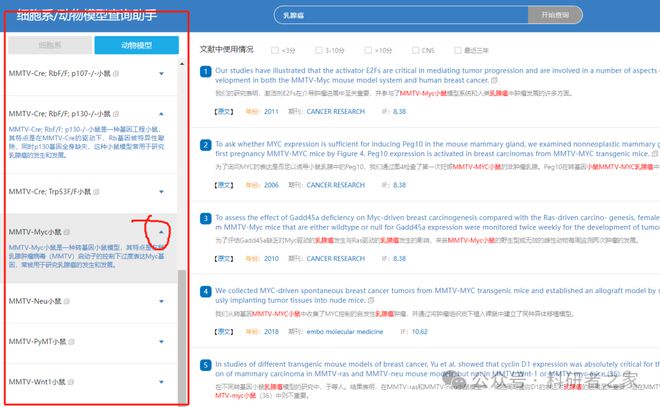Collapse the MMTV-Myc小鼠 description
Image resolution: width=660 pixels, height=407 pixels.
click(161, 232)
